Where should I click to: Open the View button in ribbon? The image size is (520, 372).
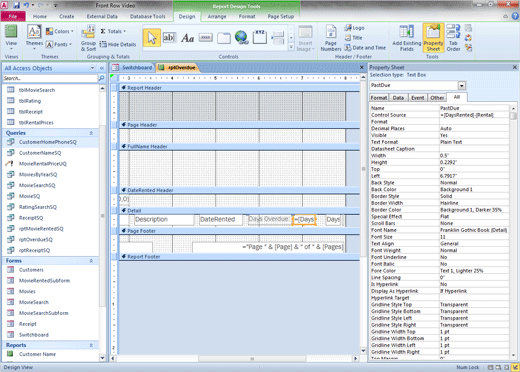coord(11,37)
